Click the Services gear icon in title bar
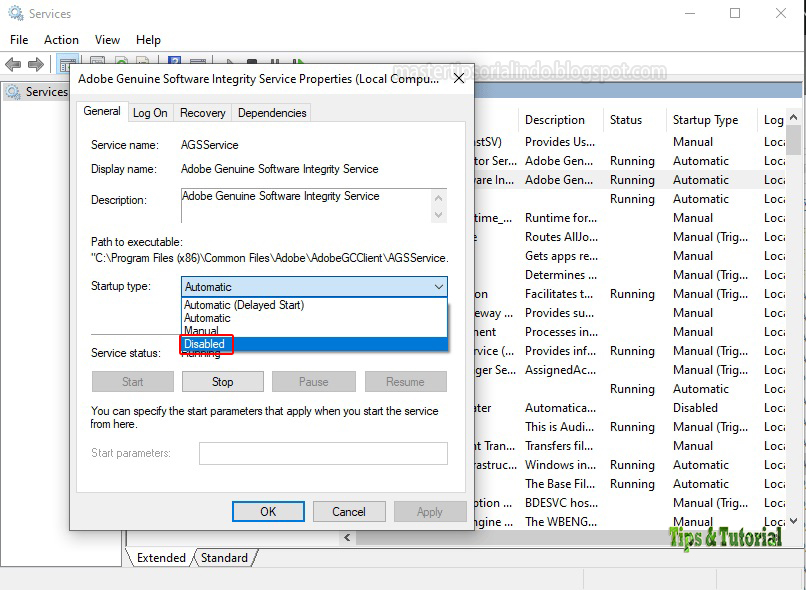The width and height of the screenshot is (806, 590). tap(15, 13)
